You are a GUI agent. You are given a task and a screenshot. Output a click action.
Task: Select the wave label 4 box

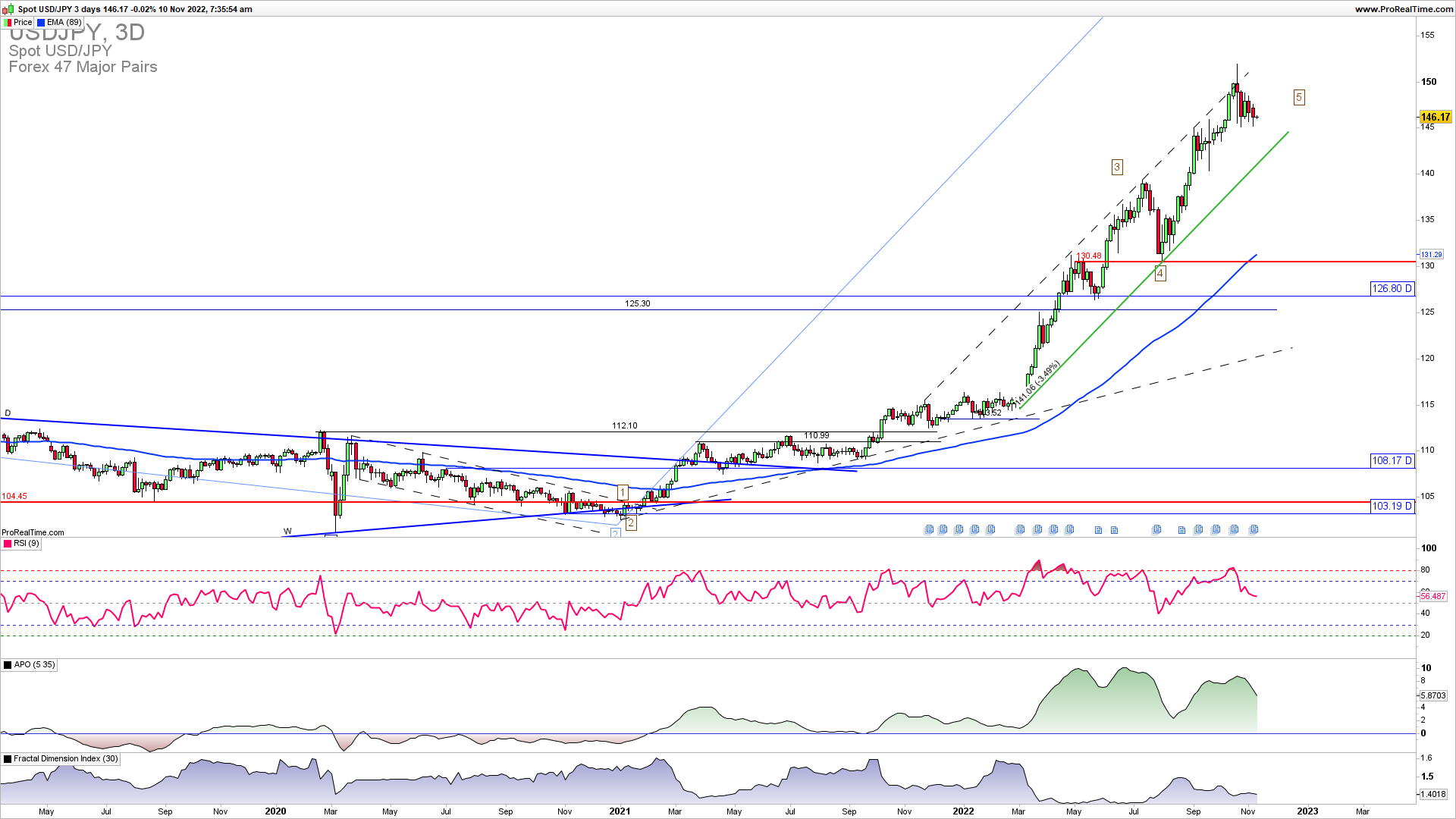[x=1160, y=274]
